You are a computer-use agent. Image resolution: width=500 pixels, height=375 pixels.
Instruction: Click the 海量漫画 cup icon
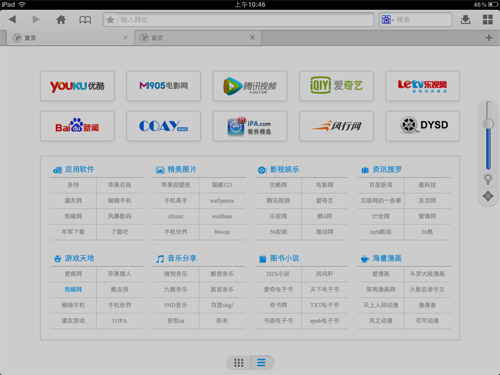click(365, 259)
